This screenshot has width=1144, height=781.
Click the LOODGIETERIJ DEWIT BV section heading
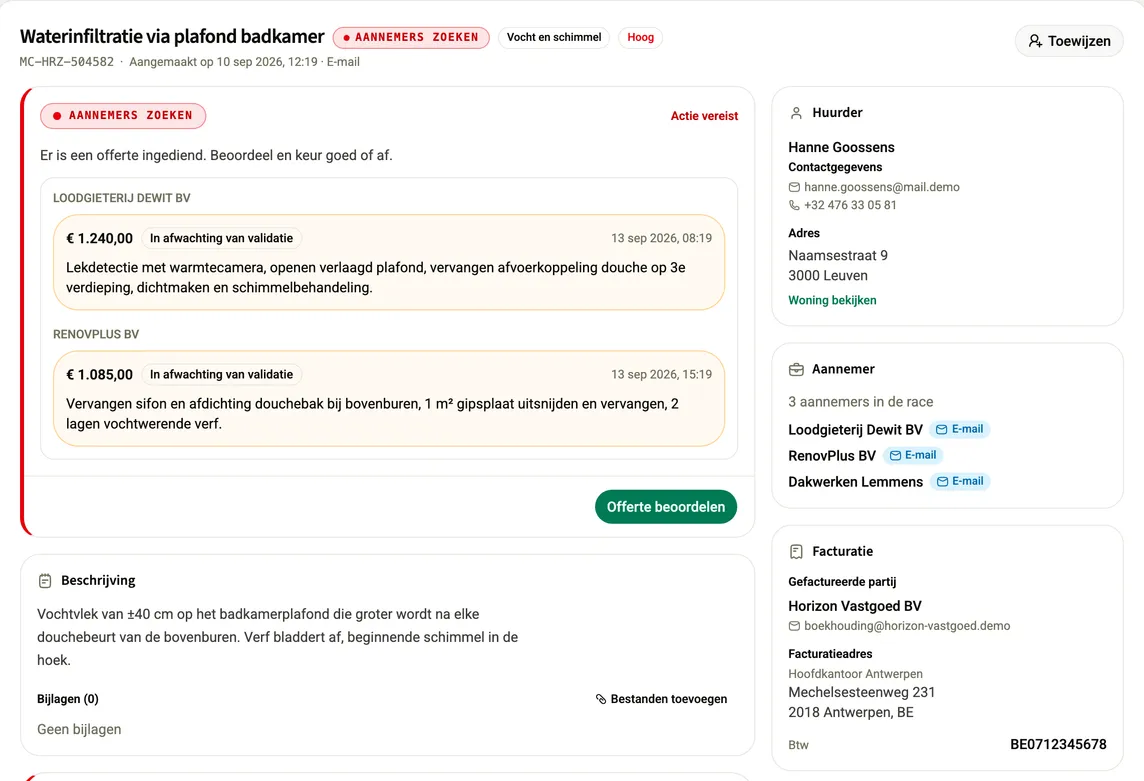coord(122,198)
